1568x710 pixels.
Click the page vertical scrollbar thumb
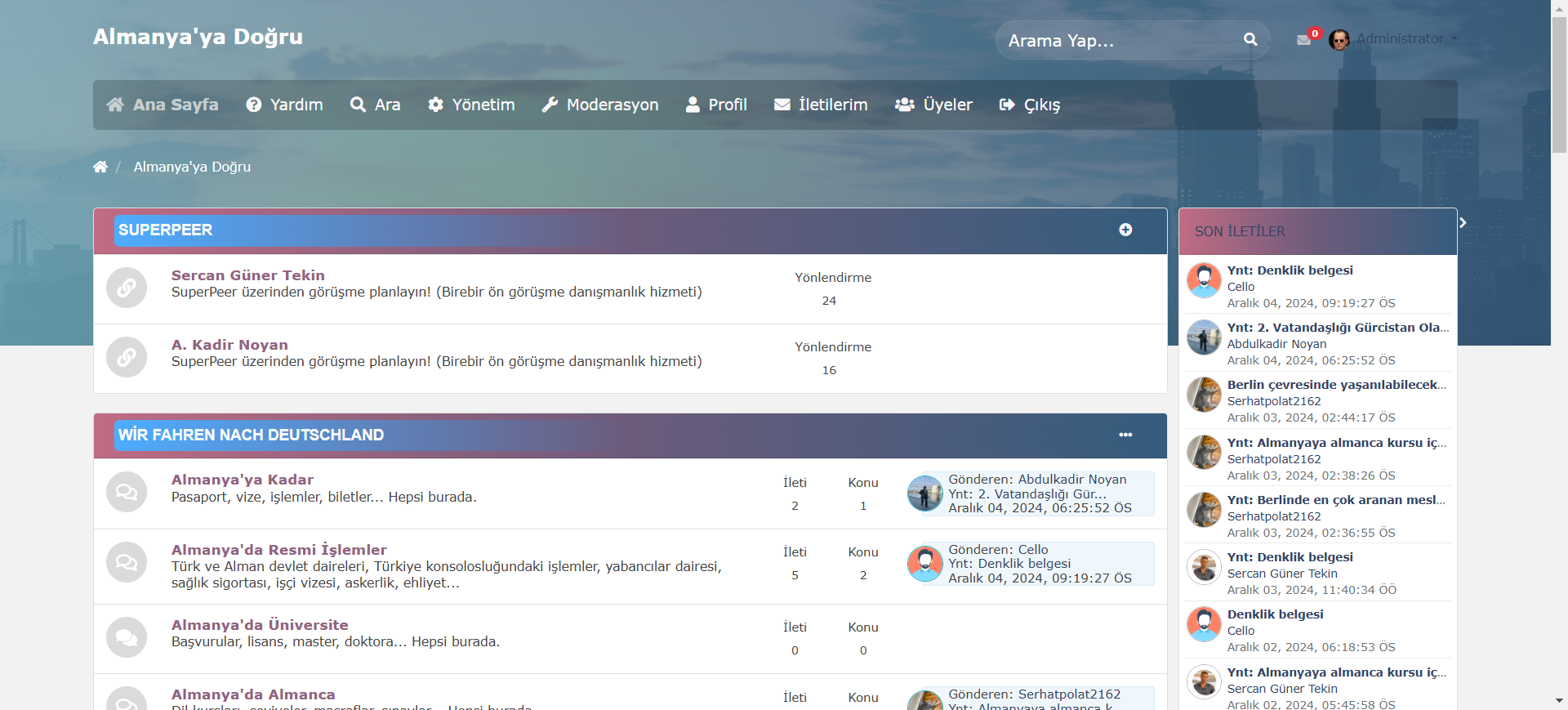tap(1559, 82)
